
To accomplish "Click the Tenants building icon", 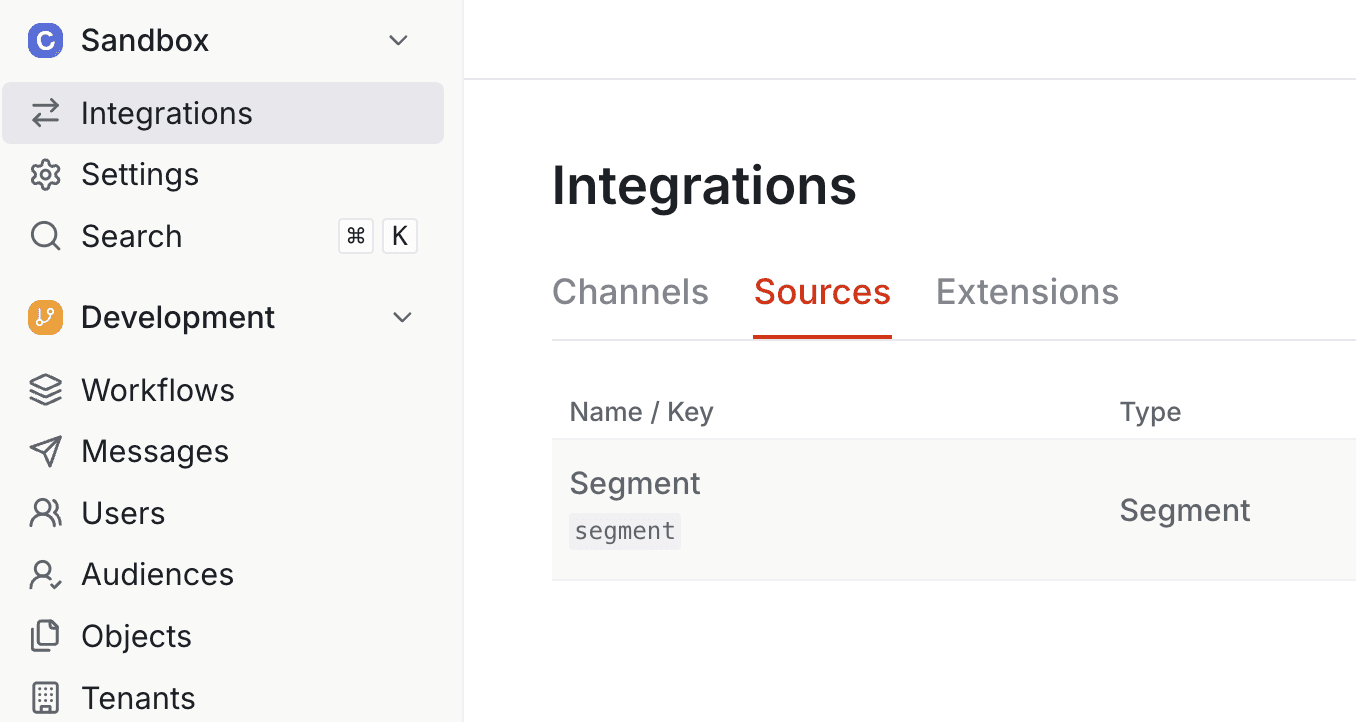I will [x=46, y=698].
